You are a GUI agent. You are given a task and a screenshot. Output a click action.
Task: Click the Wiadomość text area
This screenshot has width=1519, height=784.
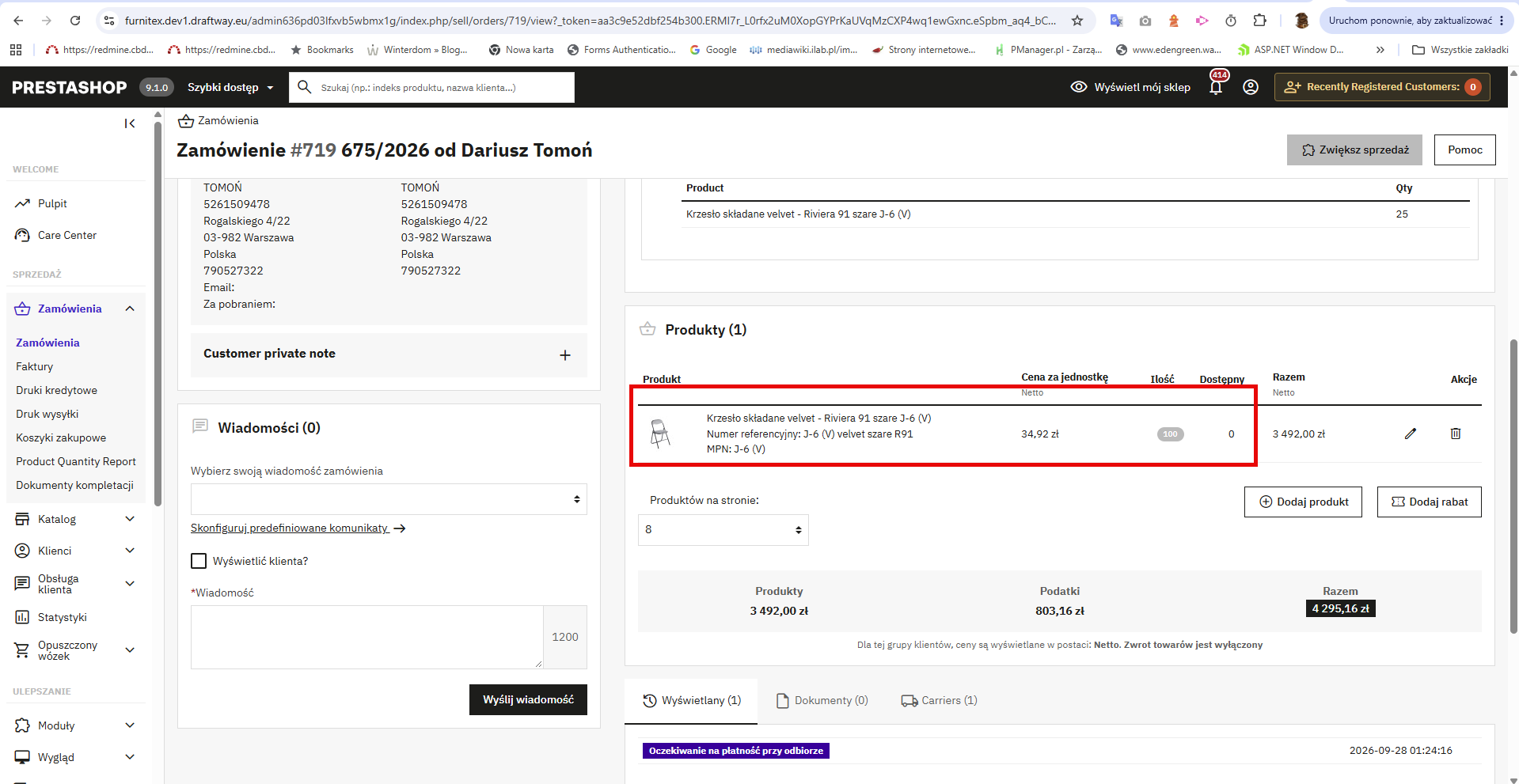tap(367, 638)
